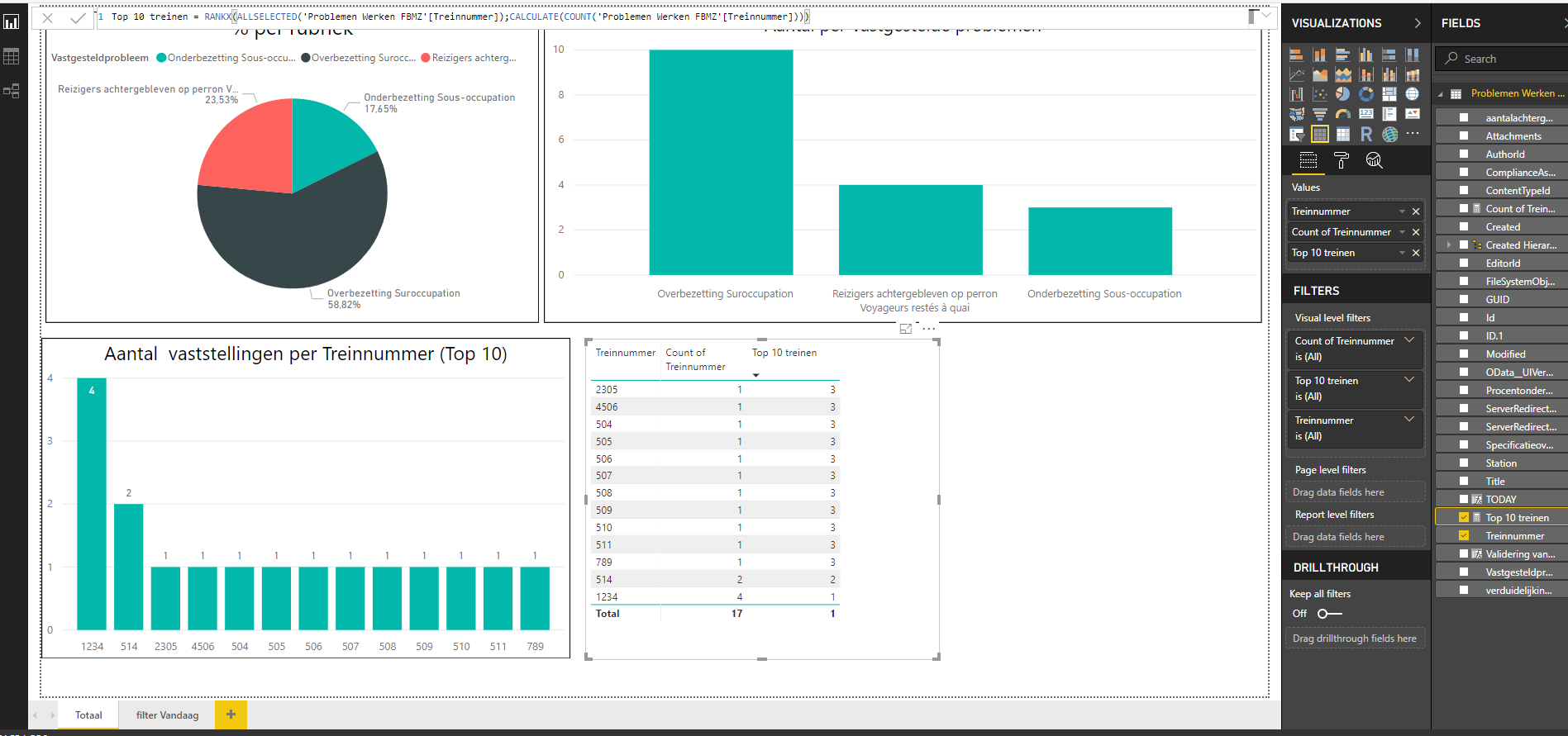
Task: Enable the AuthorId field checkbox
Action: pos(1463,154)
